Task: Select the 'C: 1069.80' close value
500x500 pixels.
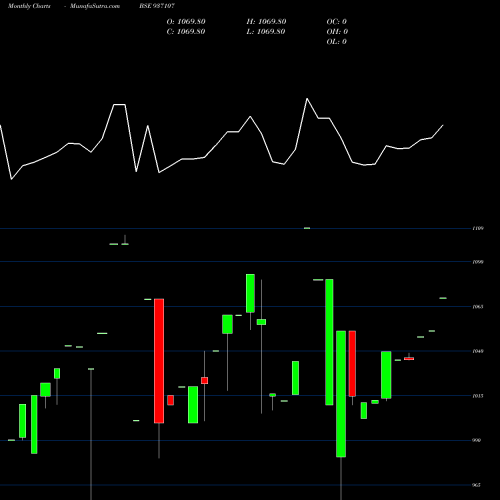Action: click(186, 32)
